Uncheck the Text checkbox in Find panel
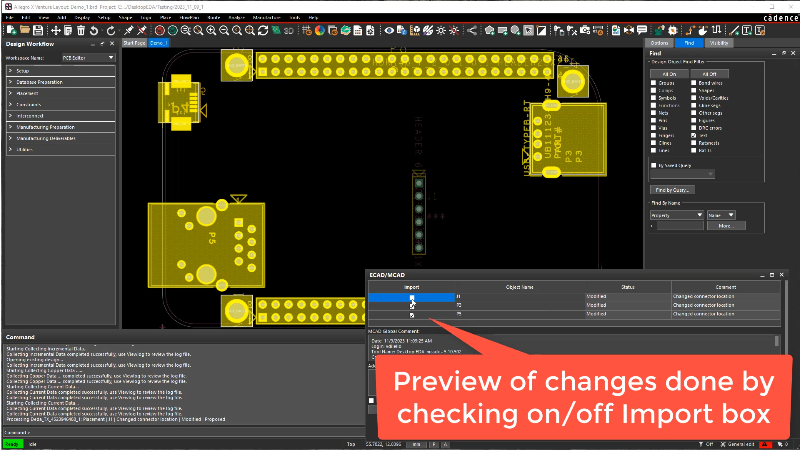This screenshot has width=800, height=450. click(x=694, y=134)
